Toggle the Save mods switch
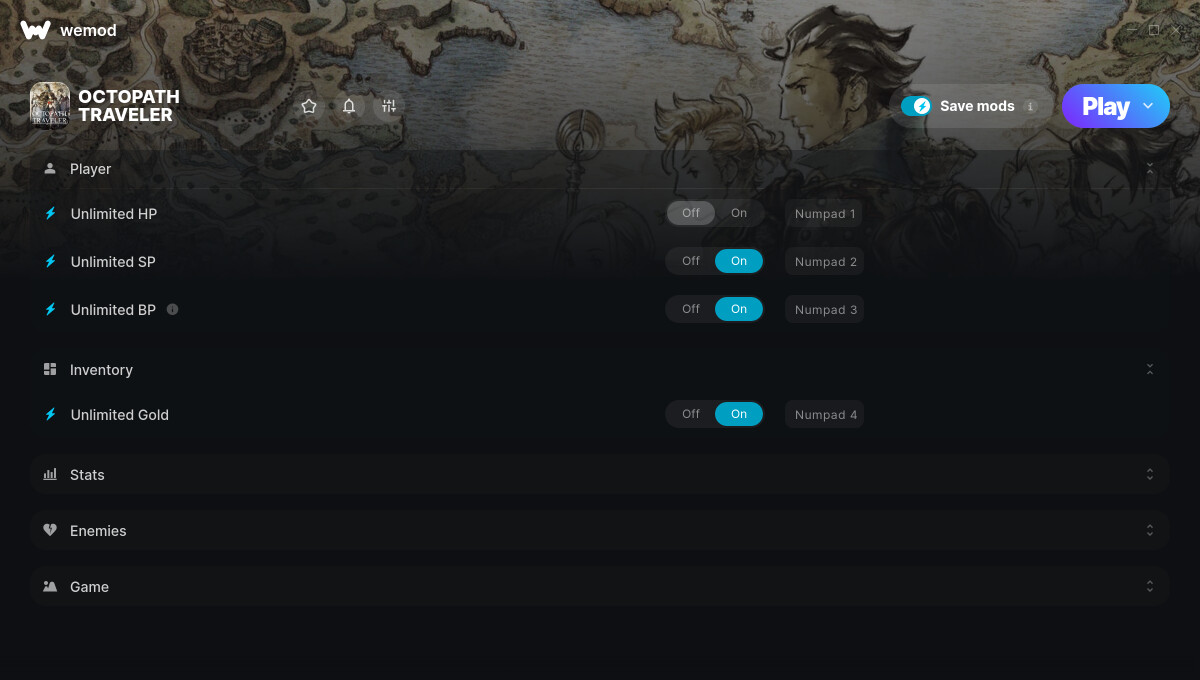1200x680 pixels. pos(916,106)
